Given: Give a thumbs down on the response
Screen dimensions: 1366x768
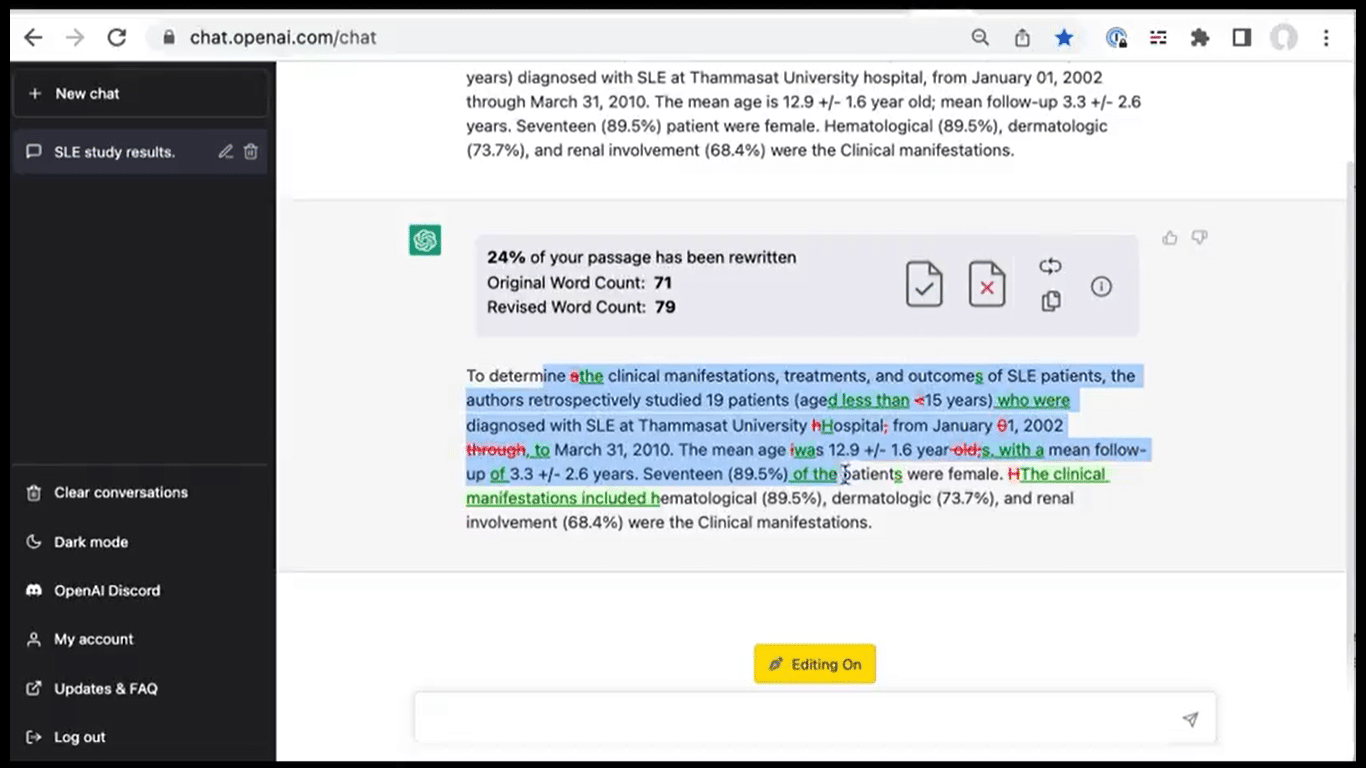Looking at the screenshot, I should 1199,238.
